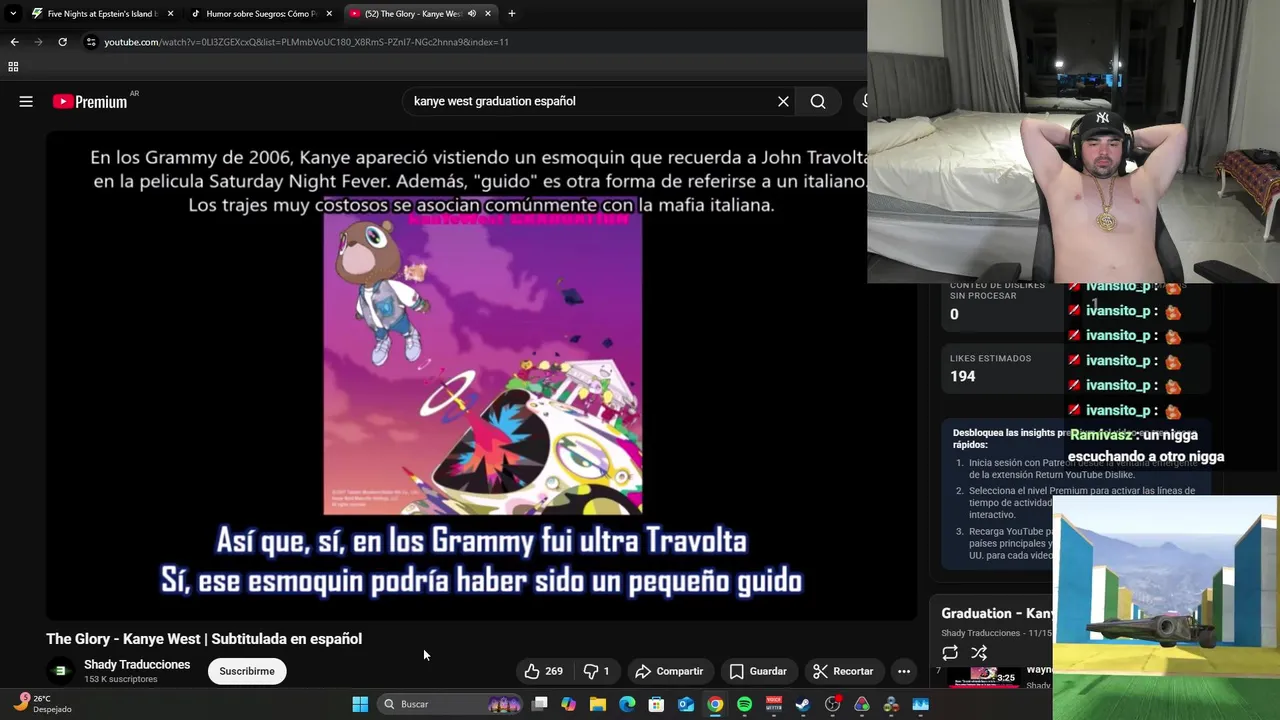Viewport: 1280px width, 720px height.
Task: Open Copilot from the taskbar
Action: coord(569,704)
